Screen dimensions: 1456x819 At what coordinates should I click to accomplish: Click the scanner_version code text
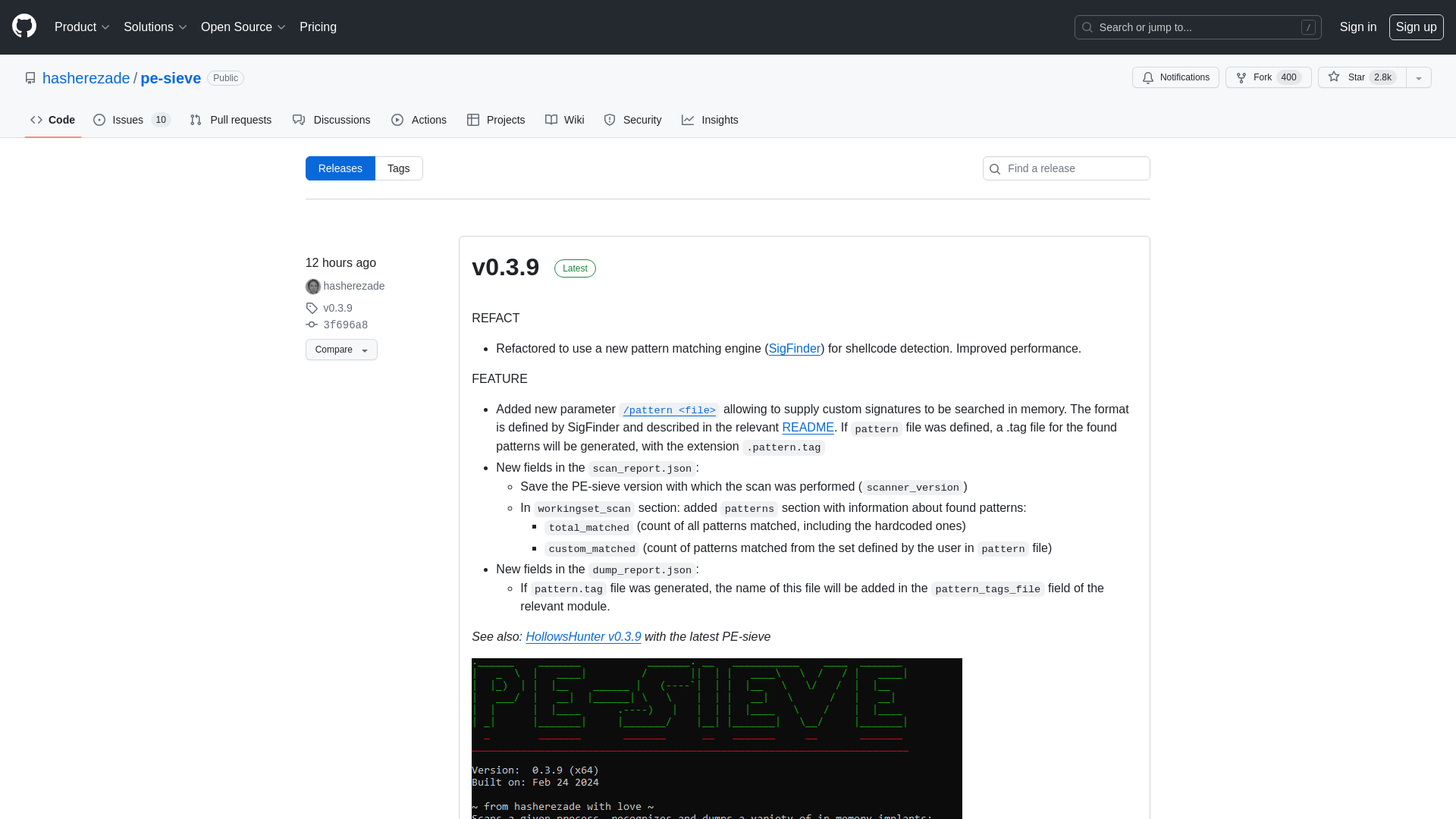point(912,488)
